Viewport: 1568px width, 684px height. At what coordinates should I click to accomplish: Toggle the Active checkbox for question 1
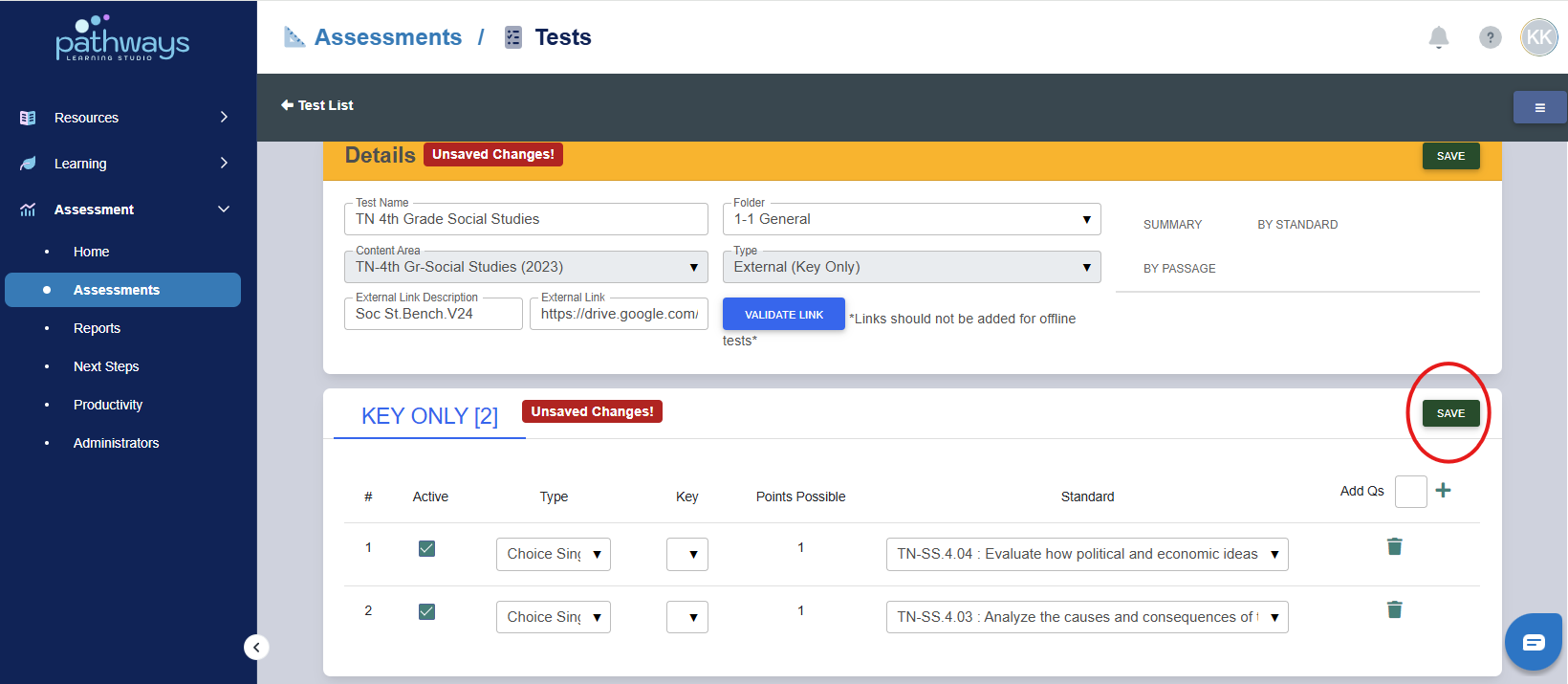pos(426,548)
